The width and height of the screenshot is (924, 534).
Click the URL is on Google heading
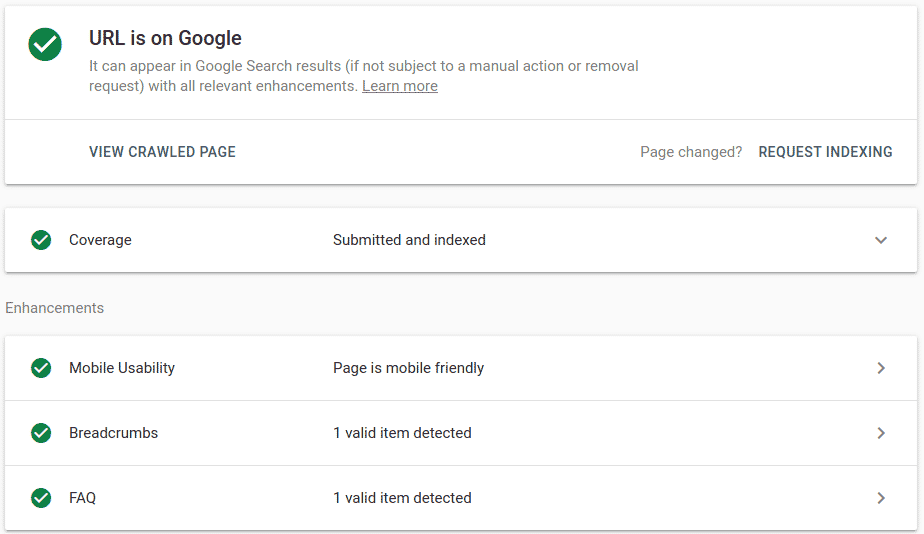click(165, 39)
